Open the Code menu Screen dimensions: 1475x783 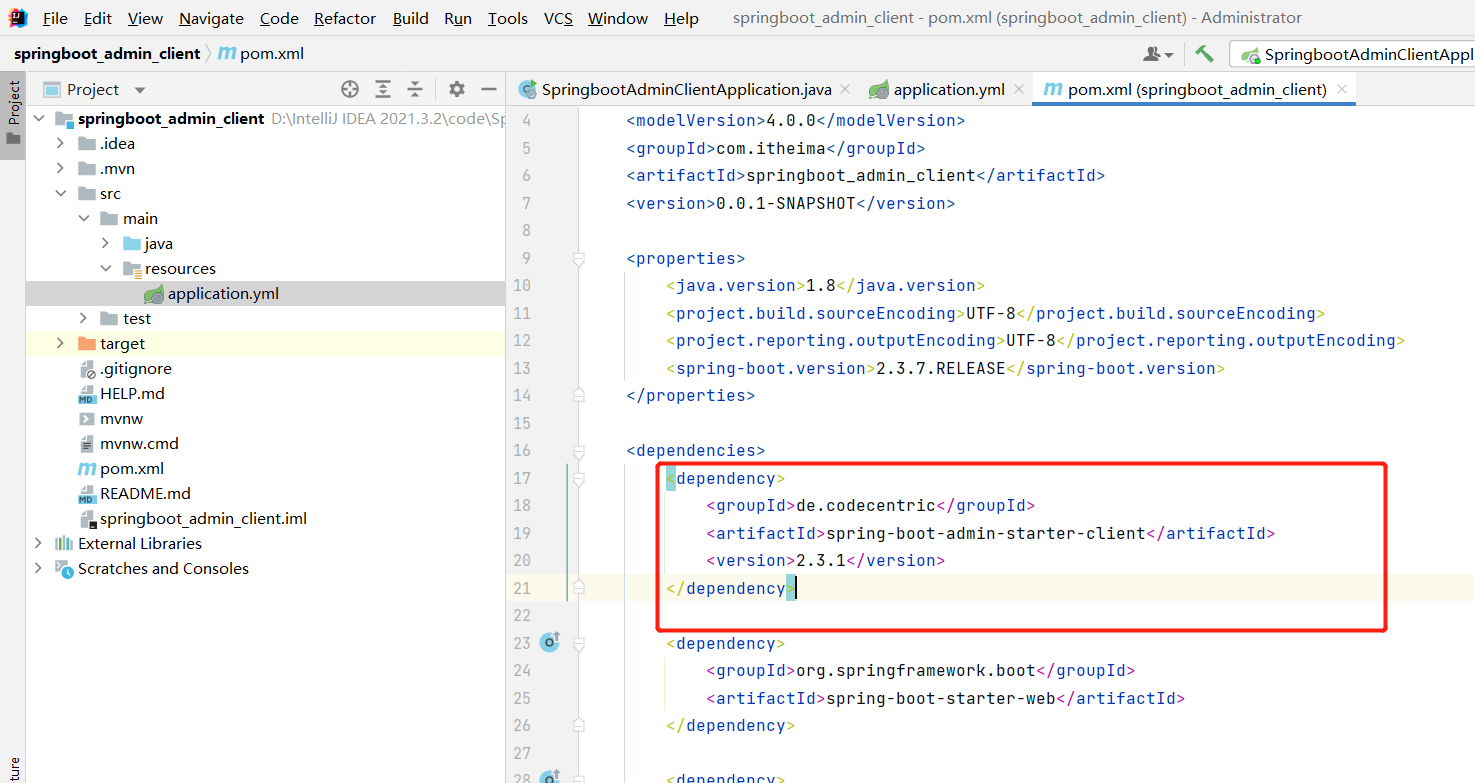279,18
